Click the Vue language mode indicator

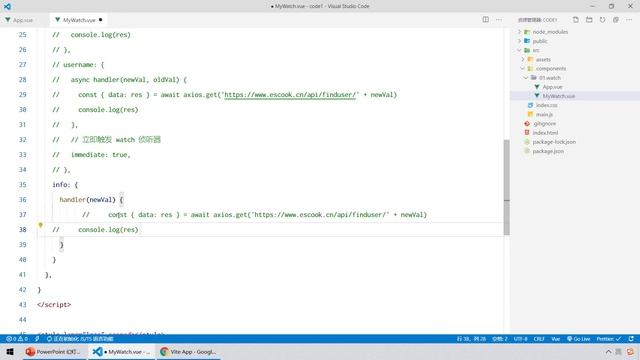pos(556,339)
